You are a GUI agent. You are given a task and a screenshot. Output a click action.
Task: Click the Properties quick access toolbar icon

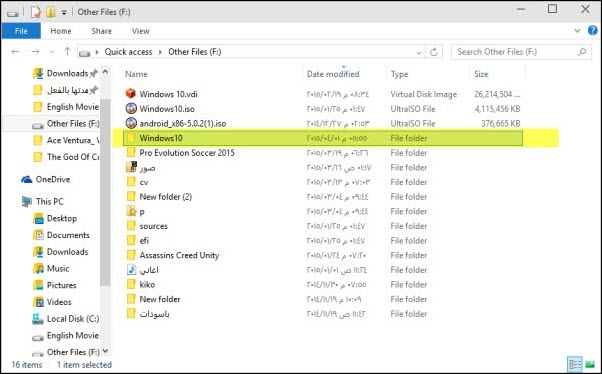point(36,12)
